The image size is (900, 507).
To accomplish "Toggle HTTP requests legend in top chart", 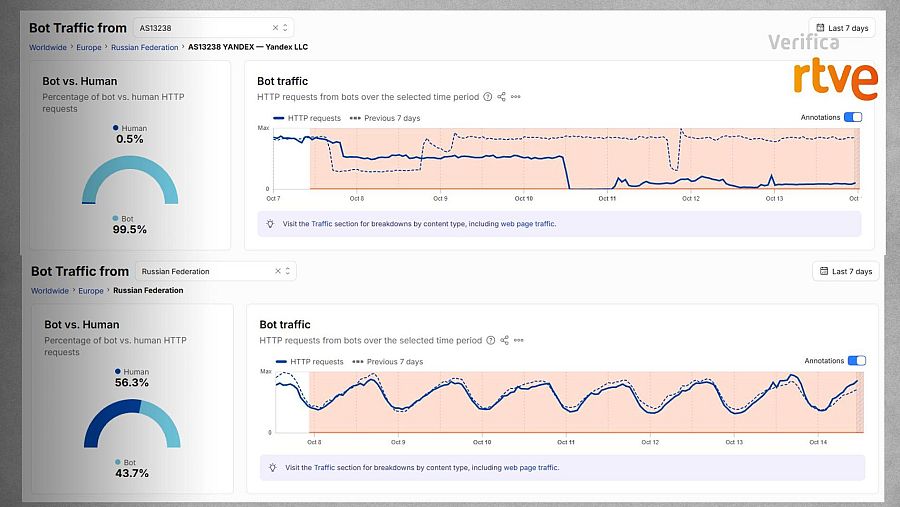I will pyautogui.click(x=307, y=118).
